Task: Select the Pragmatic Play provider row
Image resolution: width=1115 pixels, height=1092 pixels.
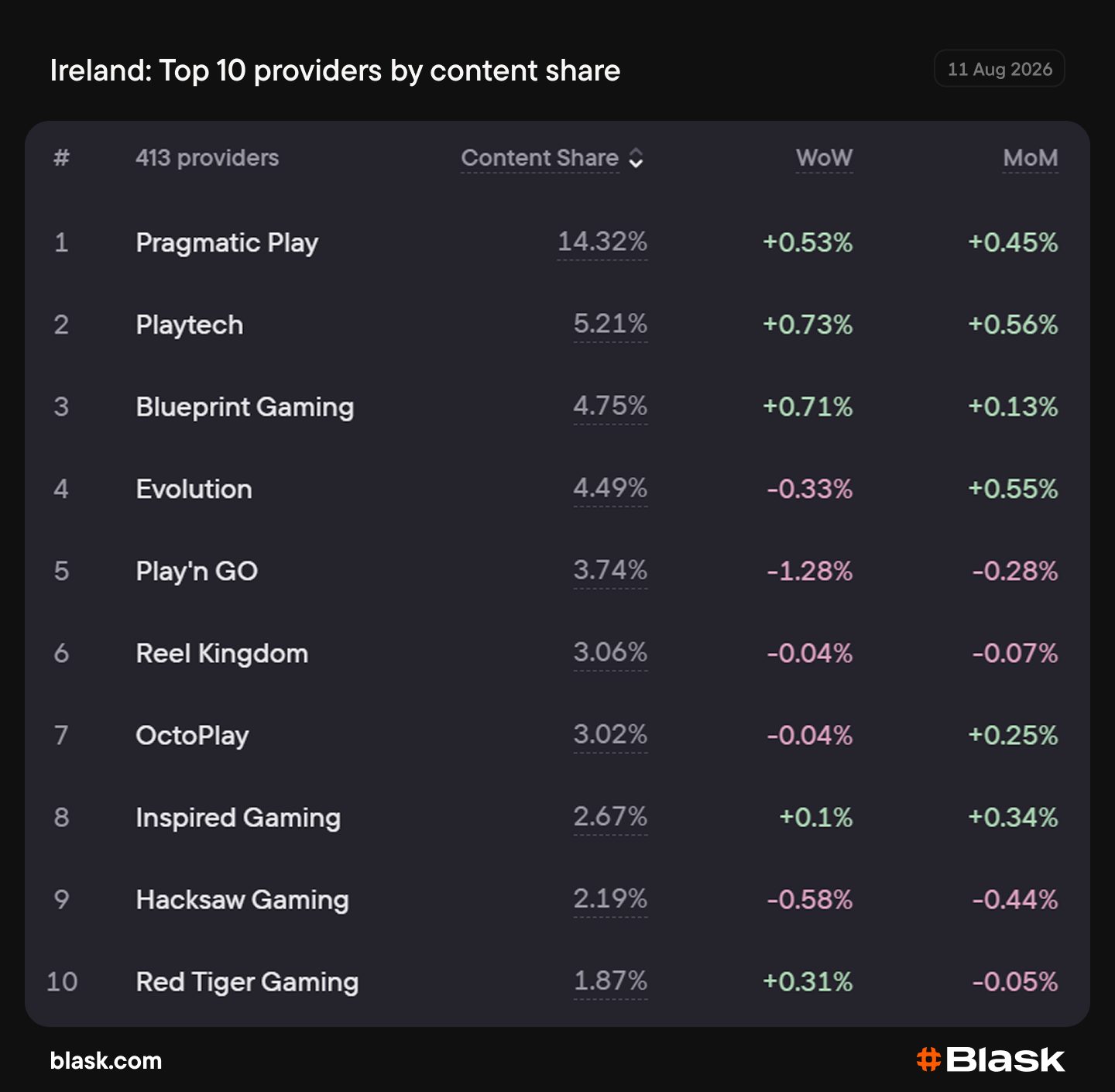Action: (557, 242)
